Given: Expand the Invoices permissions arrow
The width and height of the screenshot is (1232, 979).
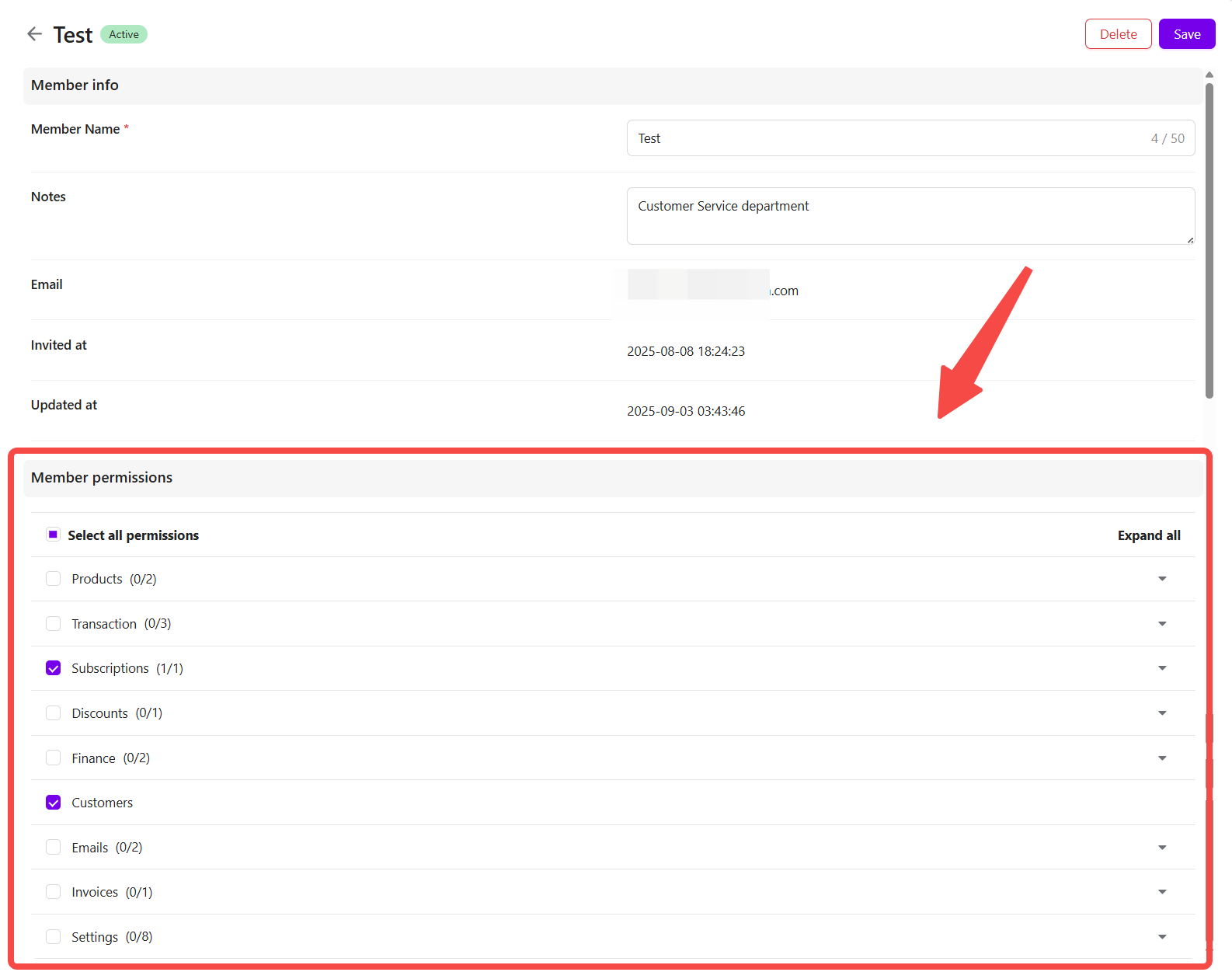Looking at the screenshot, I should click(x=1162, y=892).
